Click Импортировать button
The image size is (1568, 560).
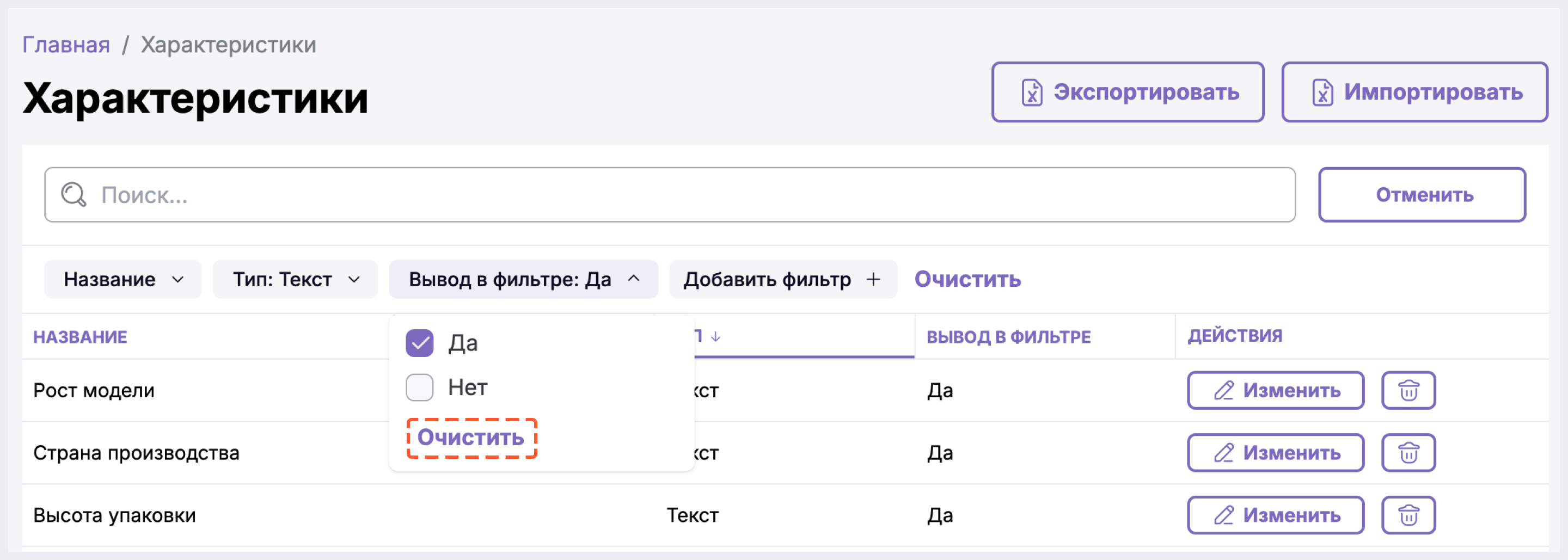1414,92
